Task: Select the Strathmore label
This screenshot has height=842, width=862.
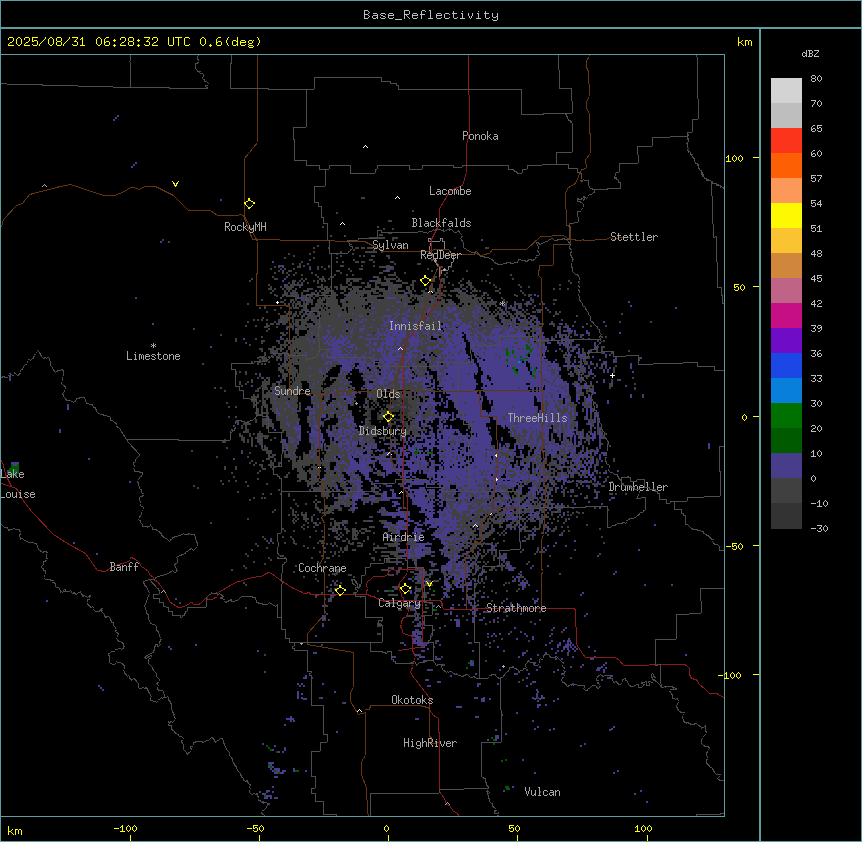Action: pyautogui.click(x=516, y=608)
